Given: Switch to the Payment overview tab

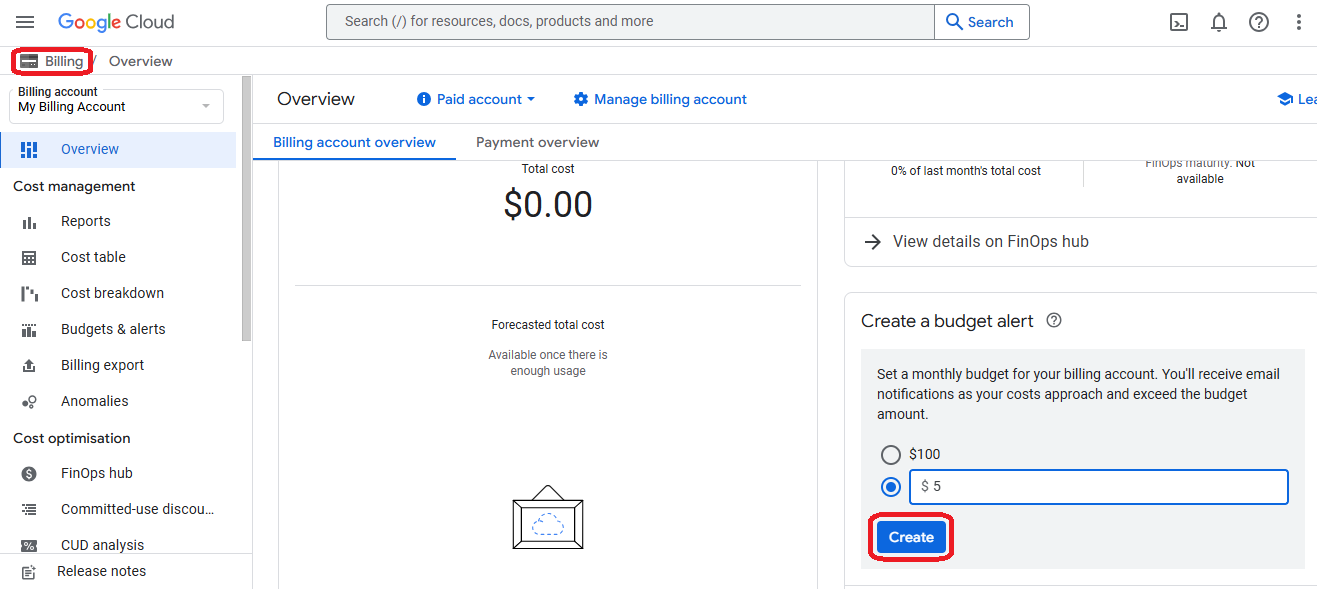Looking at the screenshot, I should point(537,142).
